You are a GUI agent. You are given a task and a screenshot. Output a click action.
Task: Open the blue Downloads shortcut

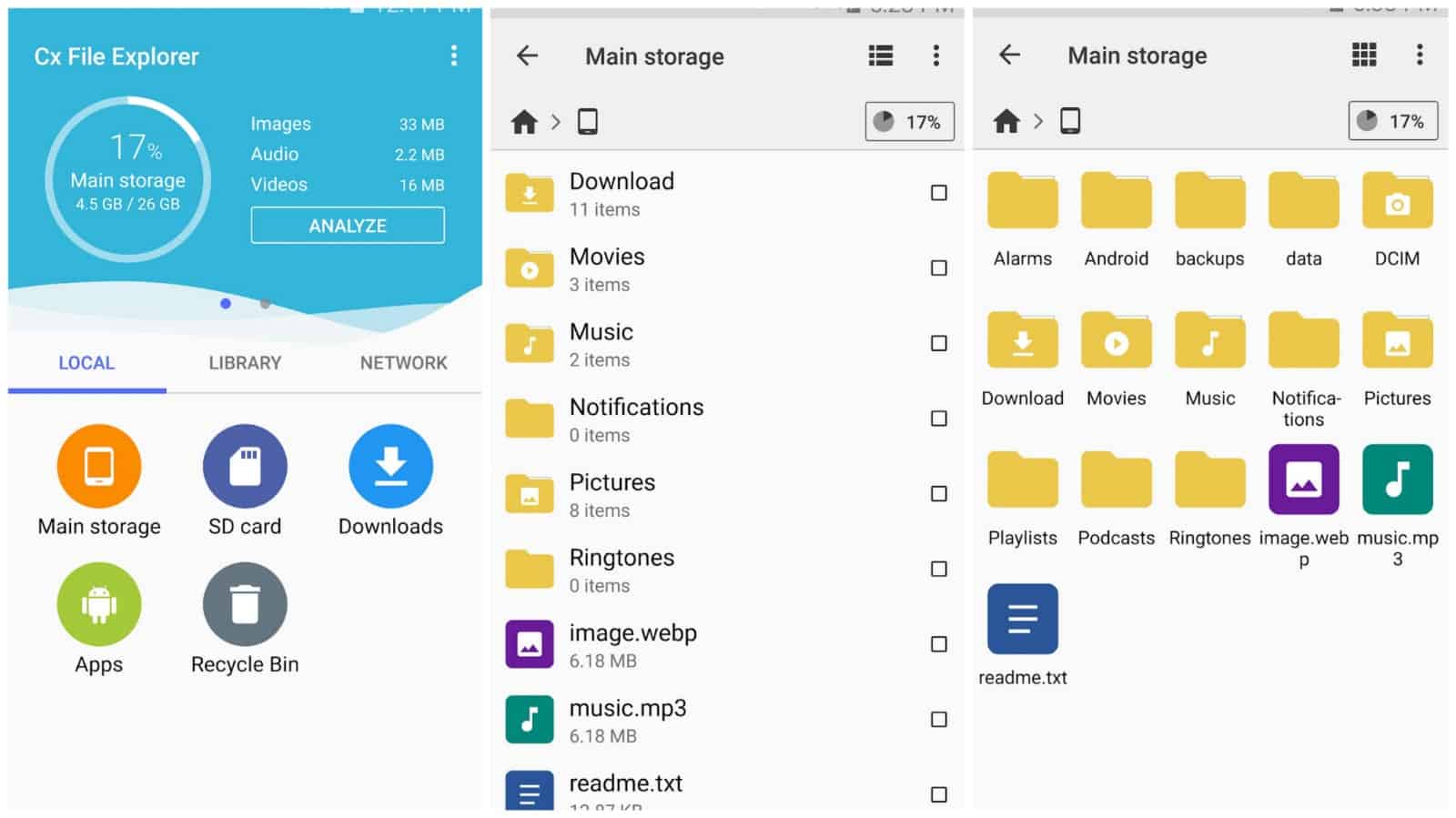pyautogui.click(x=390, y=467)
